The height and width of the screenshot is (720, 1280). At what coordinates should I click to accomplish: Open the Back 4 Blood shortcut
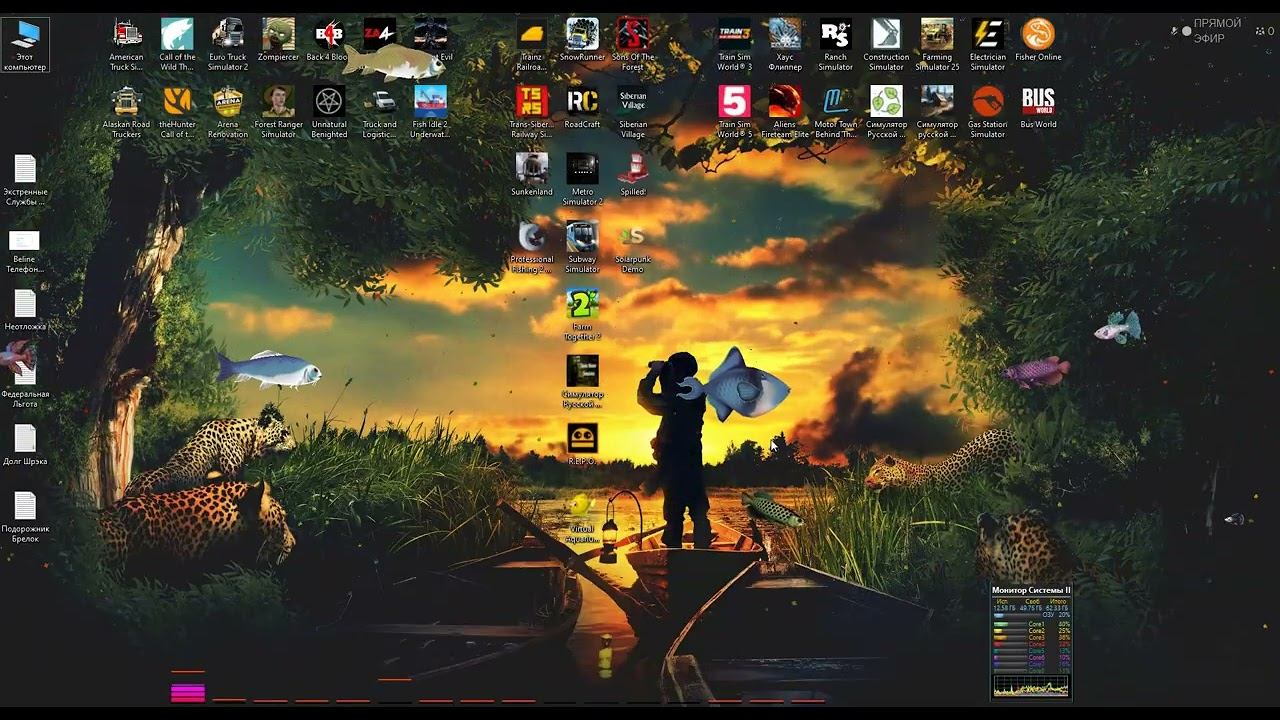click(328, 40)
